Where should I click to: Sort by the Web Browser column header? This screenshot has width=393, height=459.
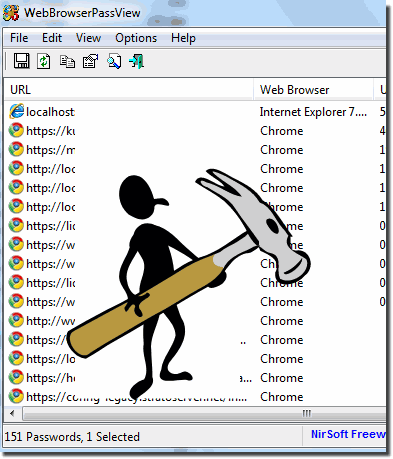pyautogui.click(x=313, y=90)
